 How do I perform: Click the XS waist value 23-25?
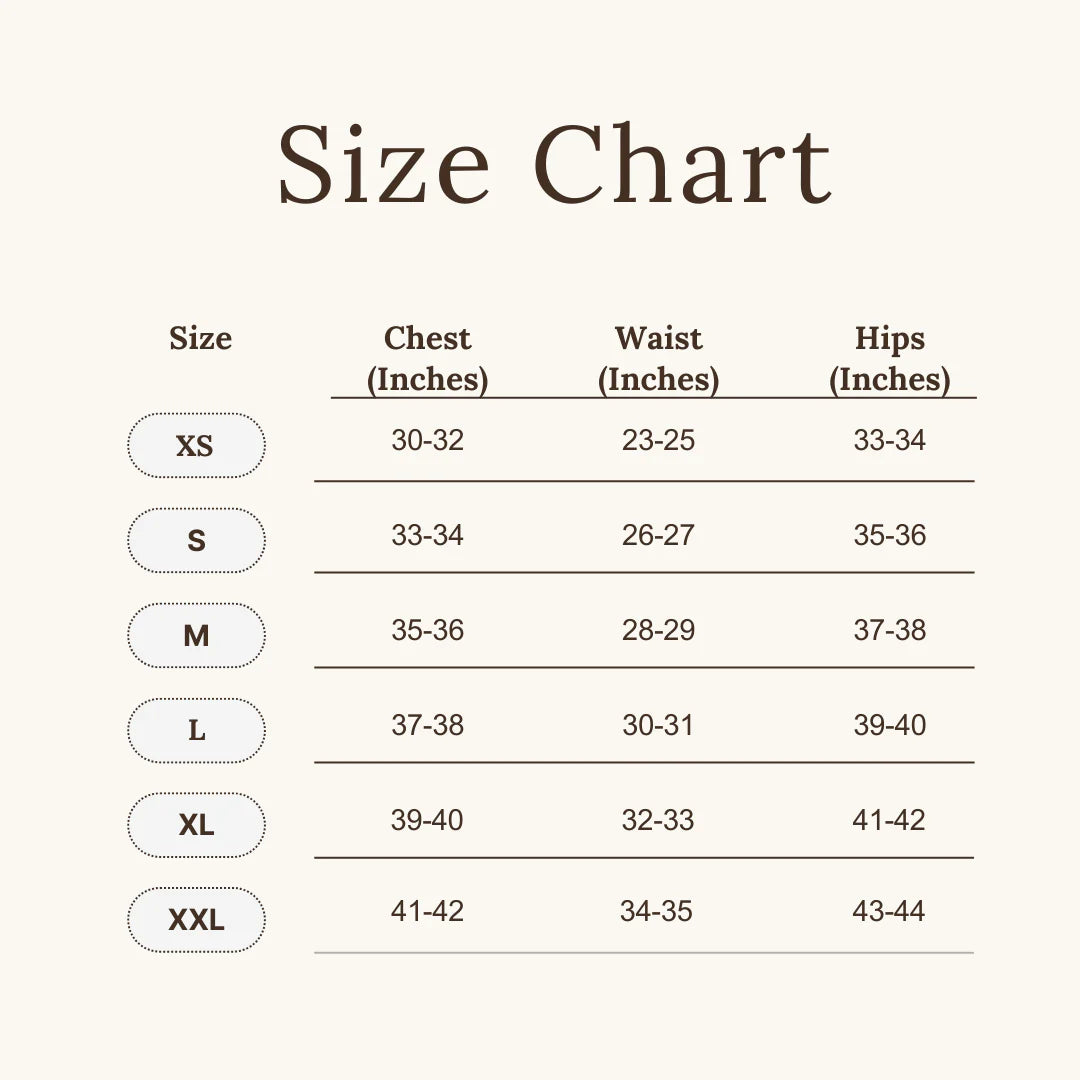(x=658, y=440)
